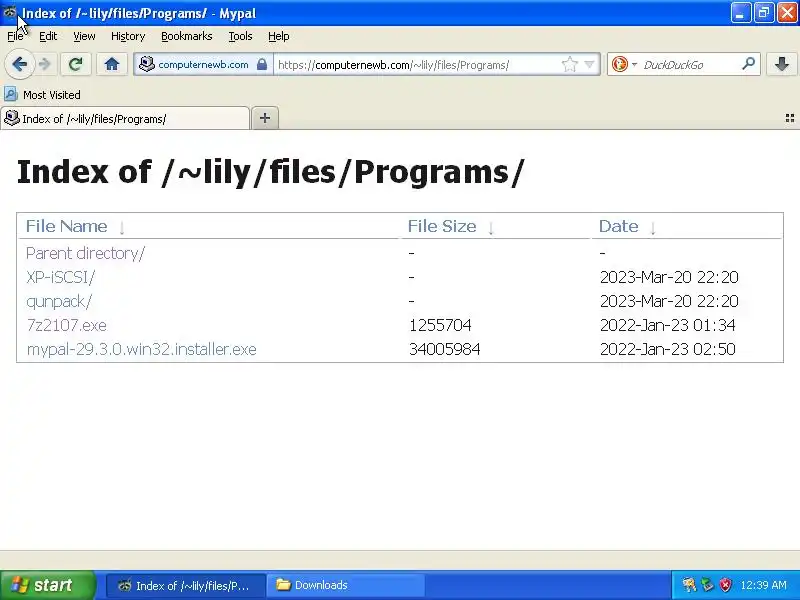The height and width of the screenshot is (600, 800).
Task: Sort by File Size column header
Action: (x=442, y=226)
